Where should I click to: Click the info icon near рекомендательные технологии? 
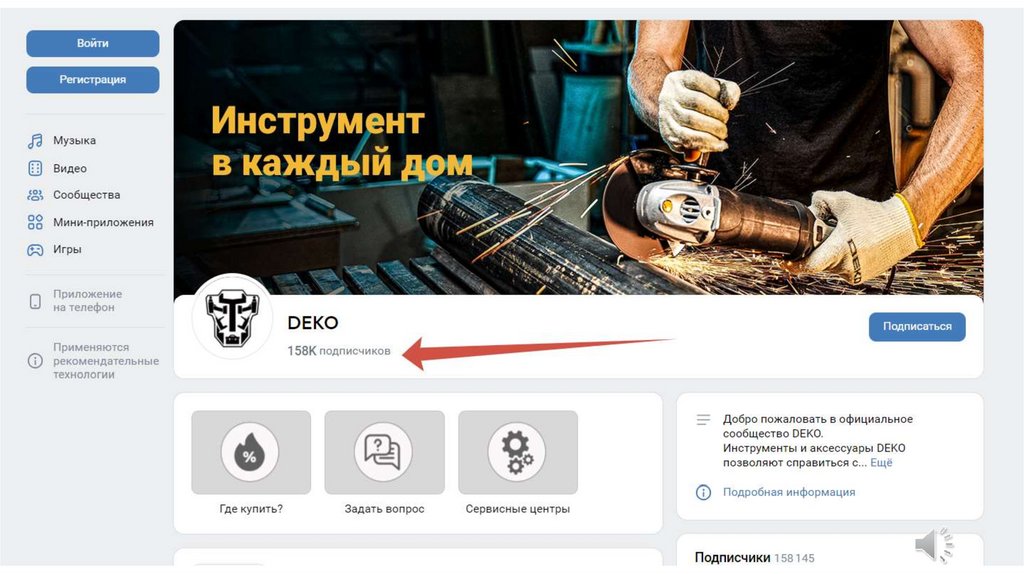click(x=35, y=361)
